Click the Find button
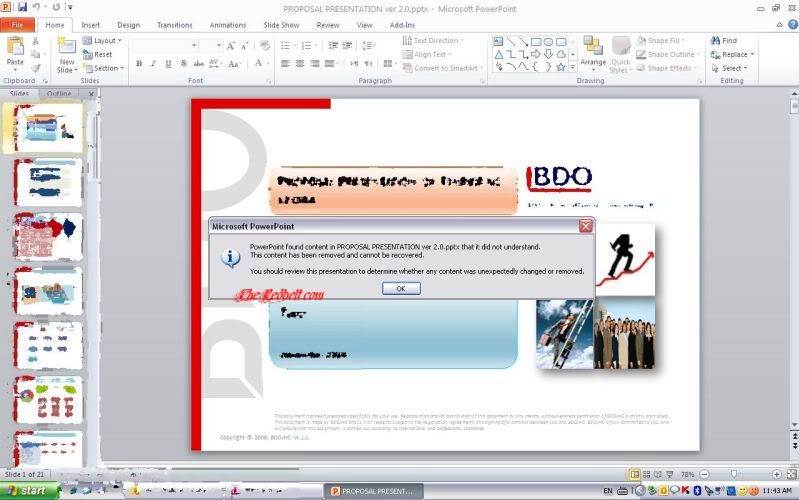 click(x=724, y=40)
